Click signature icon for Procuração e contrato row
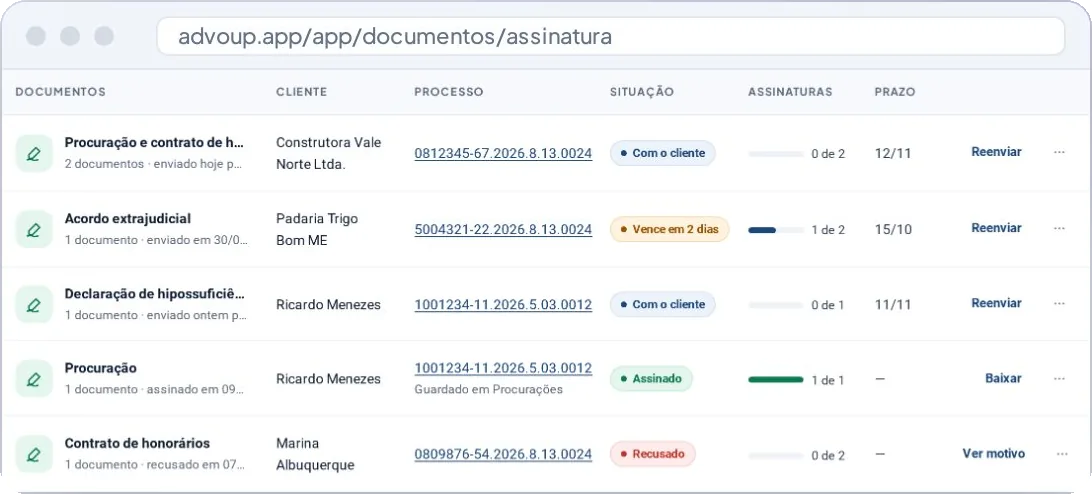 click(33, 153)
